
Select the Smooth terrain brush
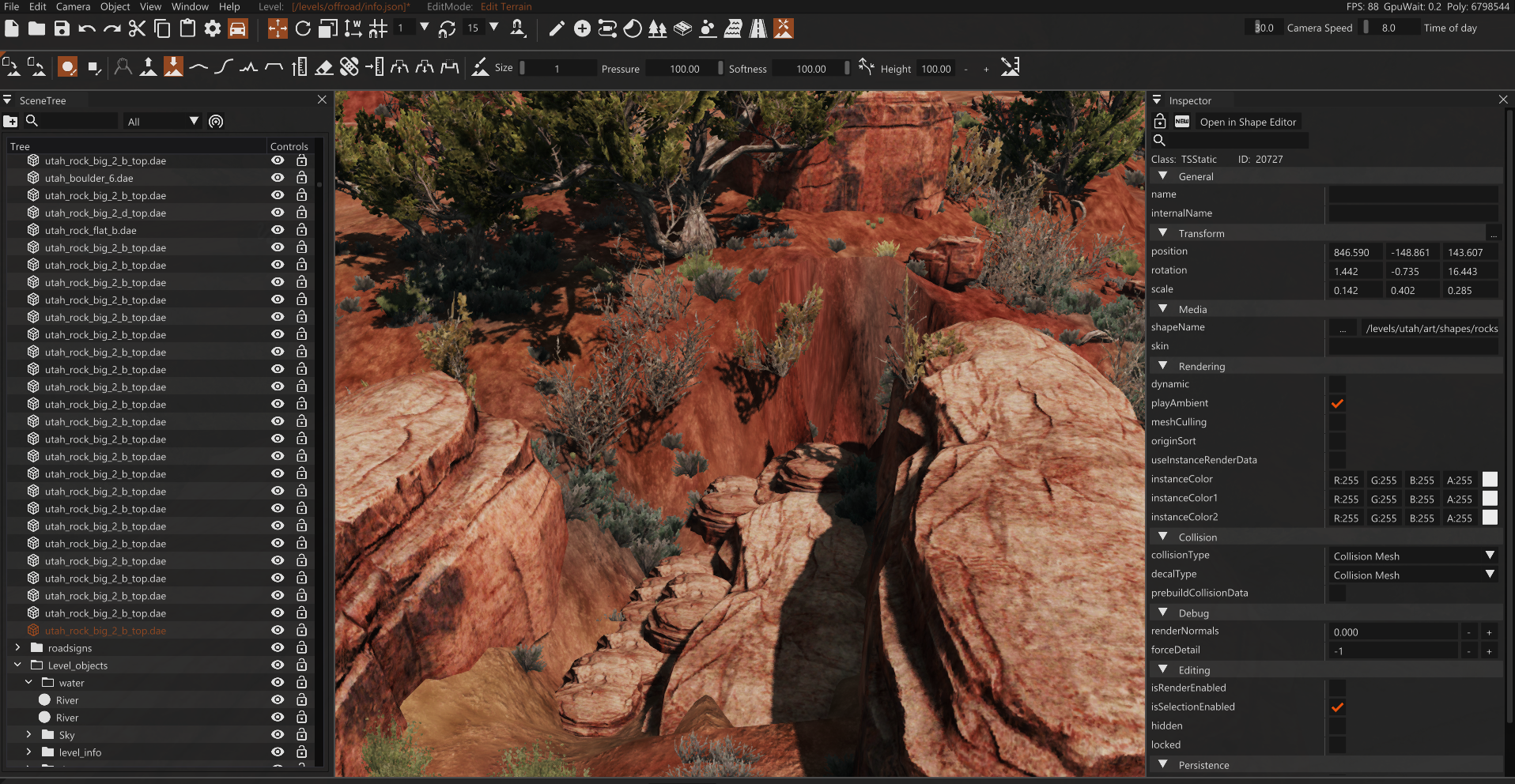198,67
